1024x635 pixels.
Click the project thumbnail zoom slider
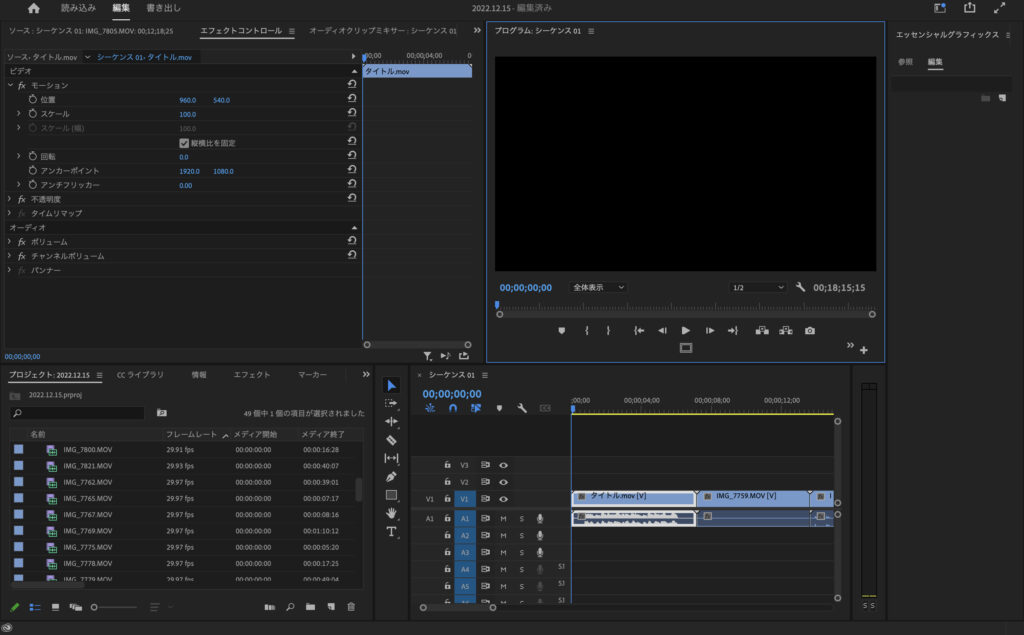(x=95, y=607)
